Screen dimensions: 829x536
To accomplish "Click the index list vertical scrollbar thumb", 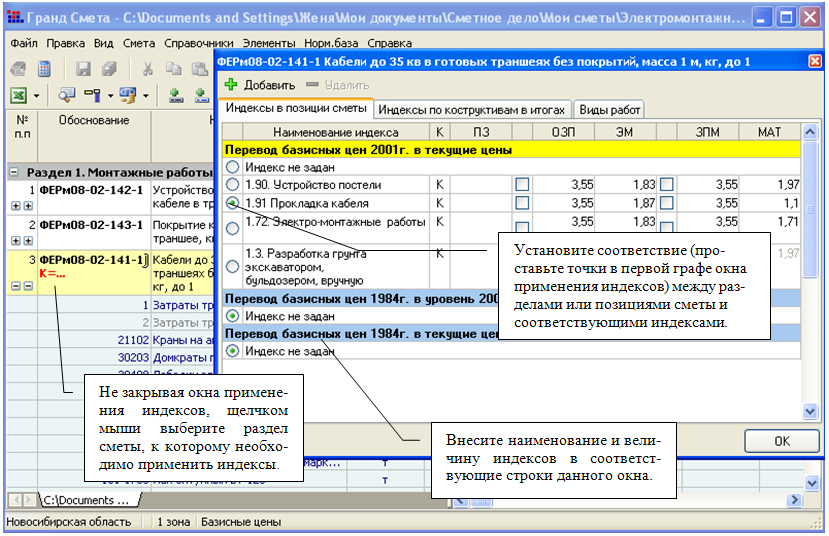I will point(809,209).
